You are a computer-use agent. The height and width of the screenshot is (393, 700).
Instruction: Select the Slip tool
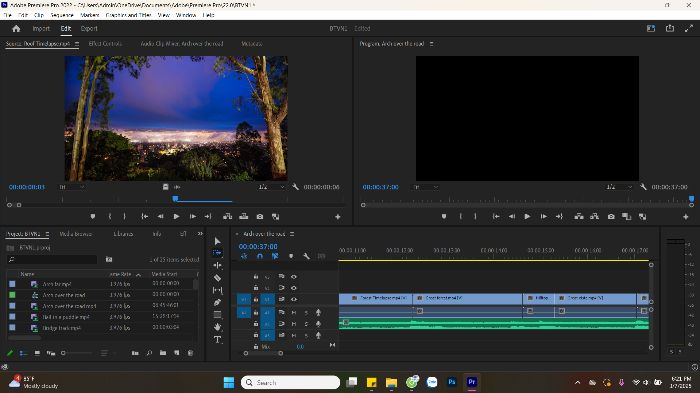217,290
